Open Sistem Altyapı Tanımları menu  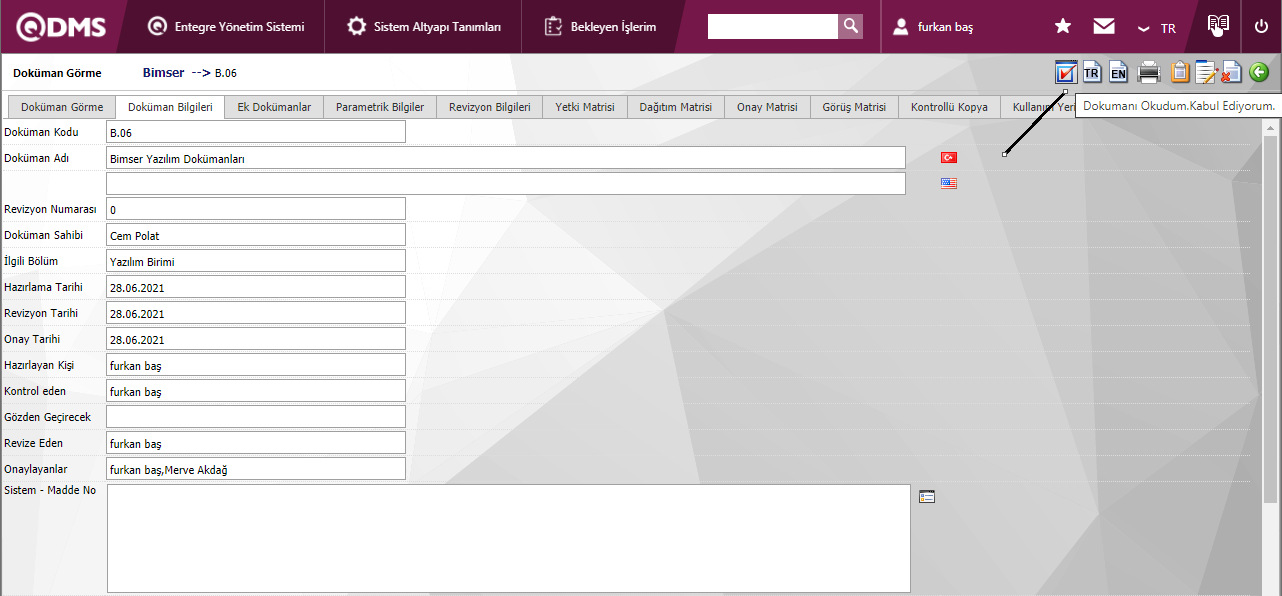[424, 27]
